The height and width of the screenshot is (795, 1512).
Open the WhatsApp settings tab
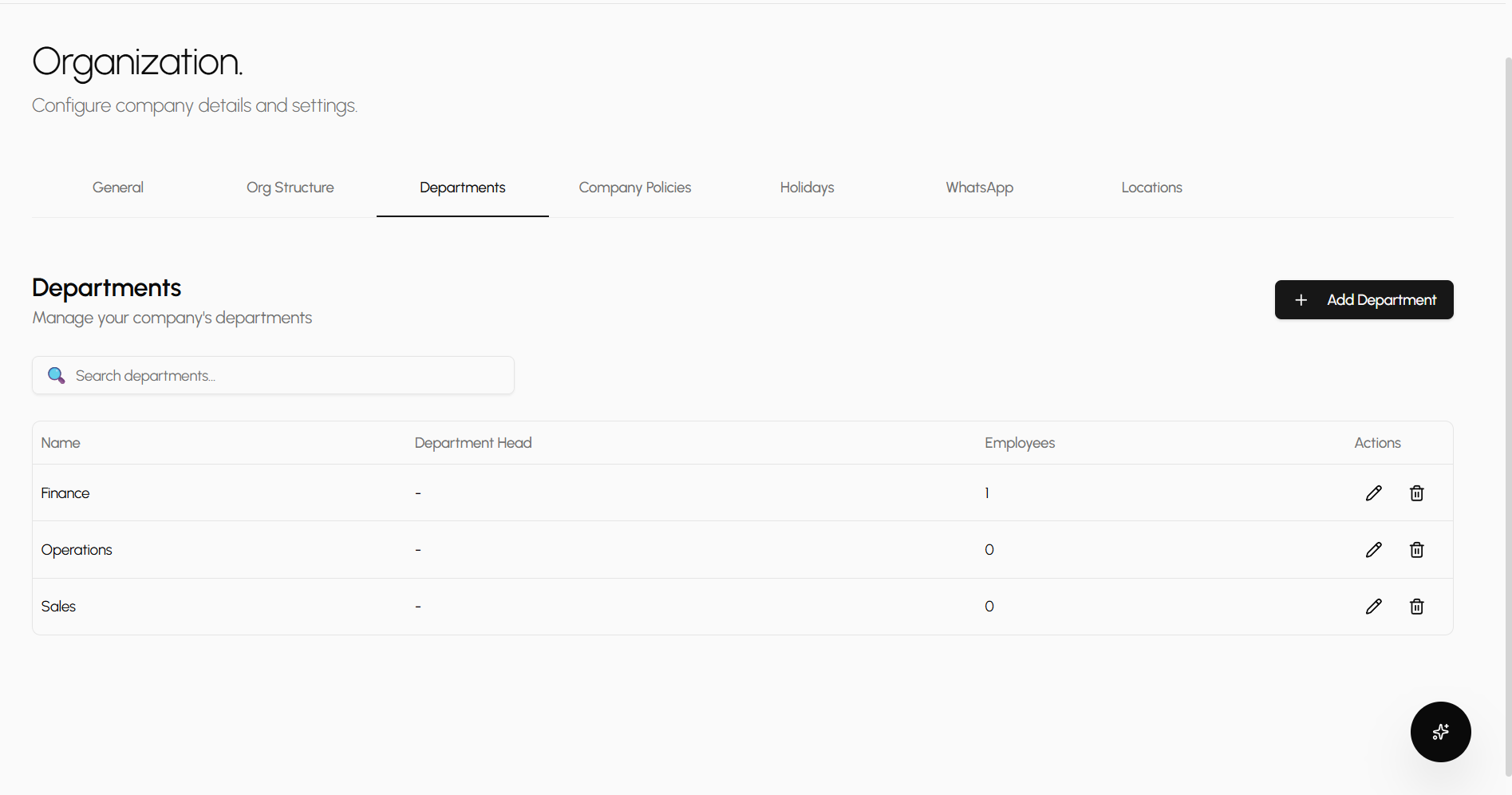click(980, 188)
